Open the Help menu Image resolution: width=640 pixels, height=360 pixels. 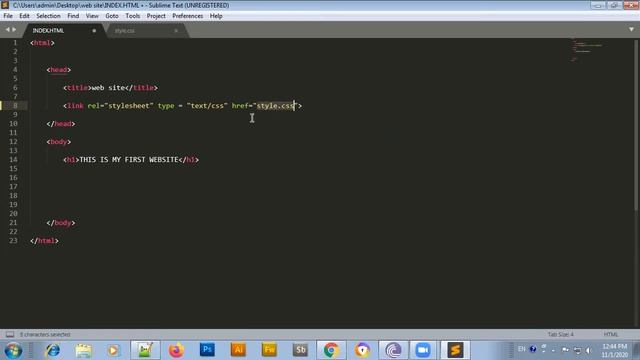[216, 16]
